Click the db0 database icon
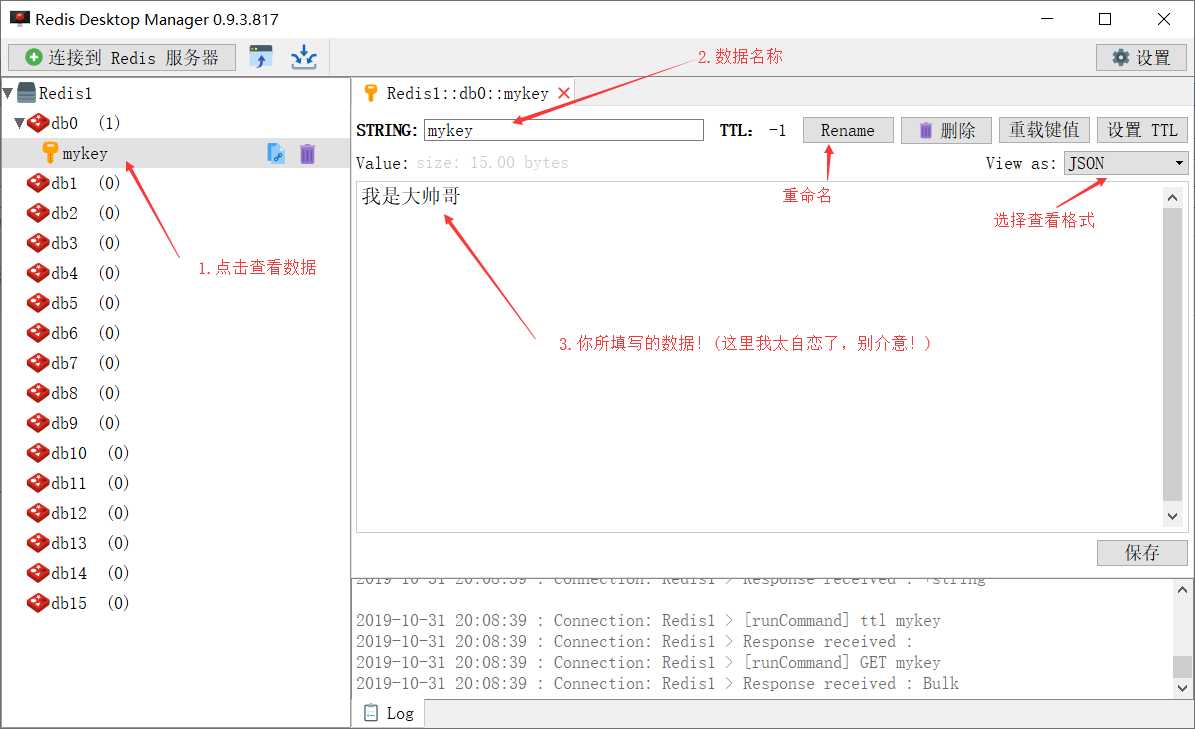The image size is (1195, 729). [38, 123]
